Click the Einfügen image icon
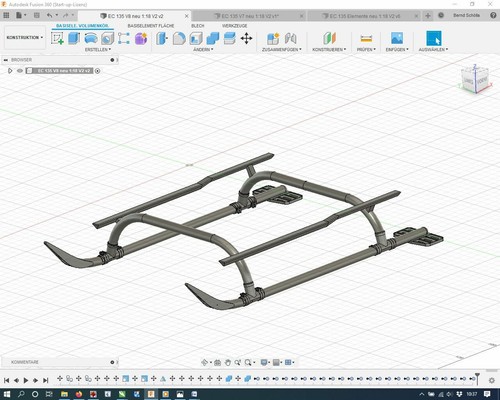The width and height of the screenshot is (500, 400). tap(397, 38)
